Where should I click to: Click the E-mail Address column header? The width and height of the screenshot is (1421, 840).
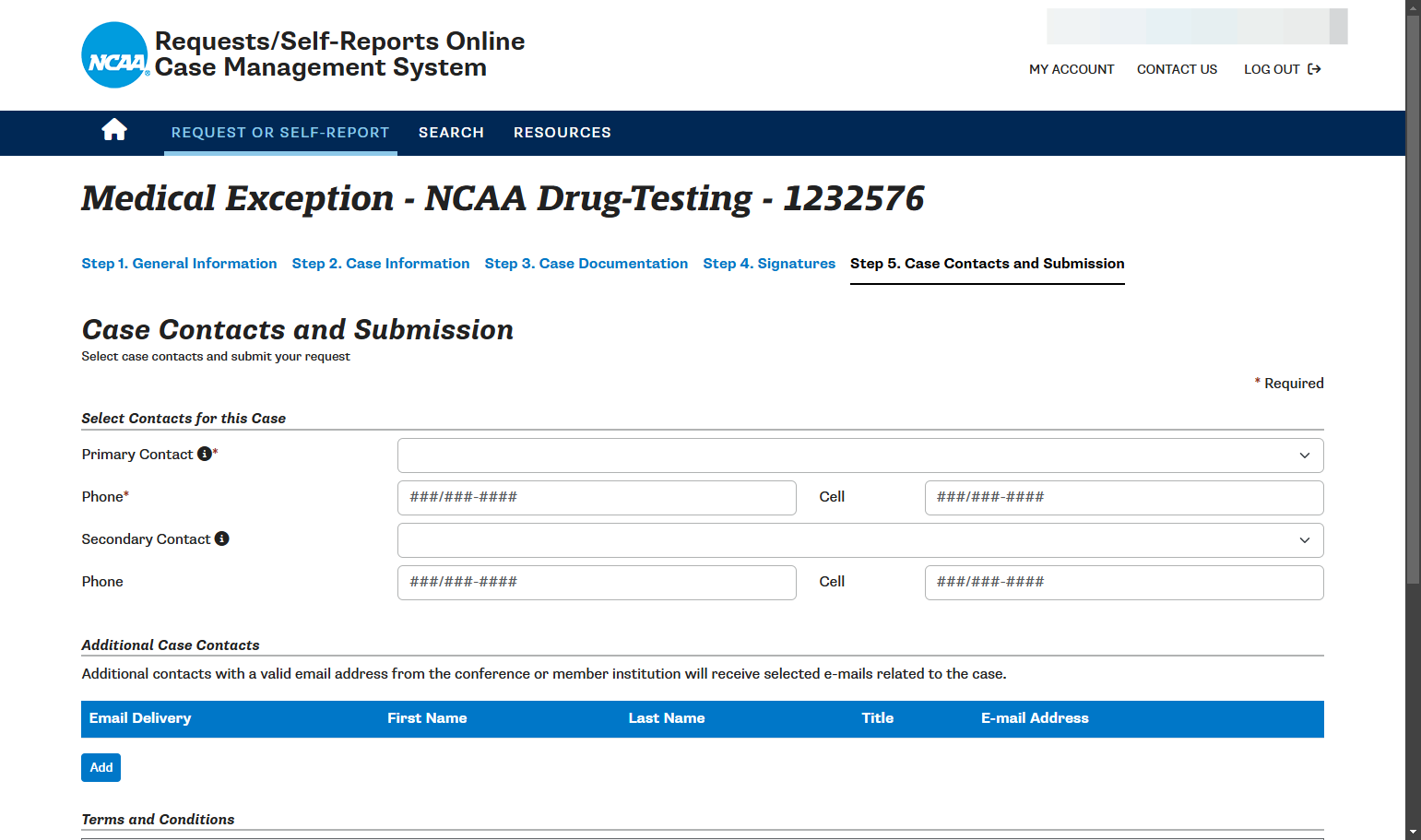coord(1035,718)
